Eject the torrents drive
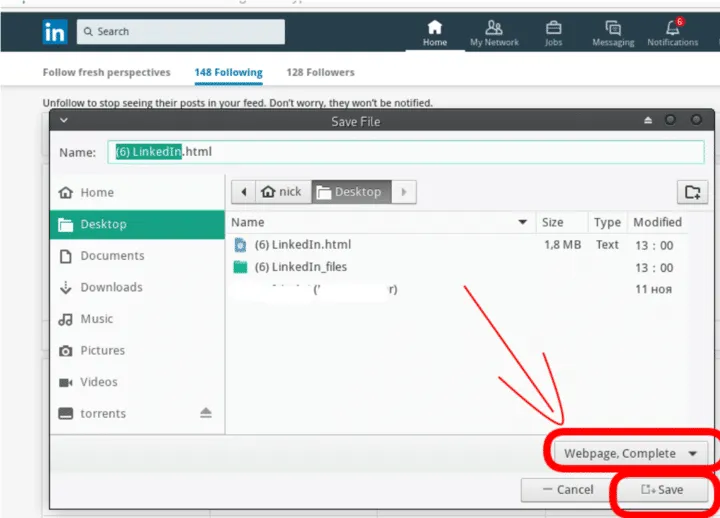Screen dimensions: 720x518 [x=206, y=413]
